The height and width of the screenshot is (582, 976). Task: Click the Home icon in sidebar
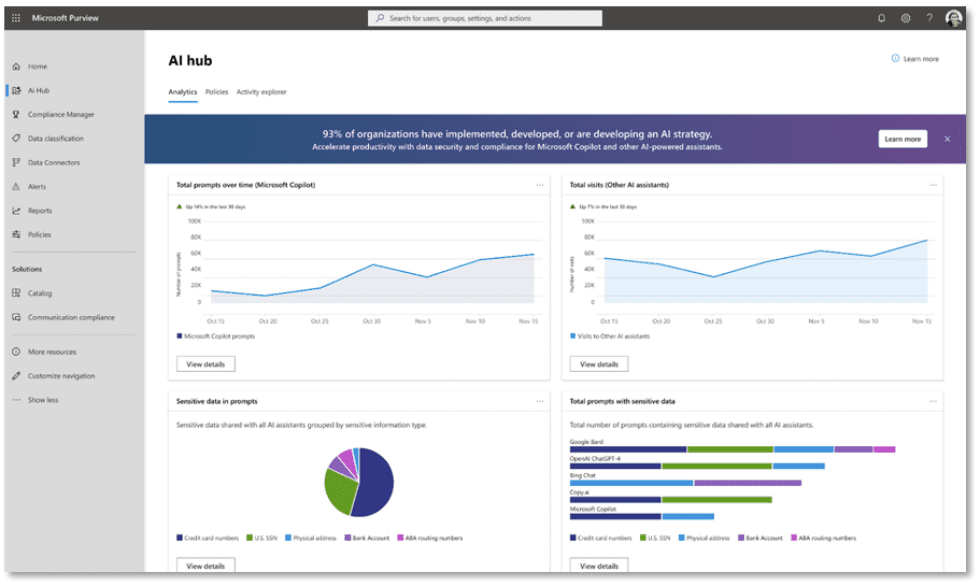tap(16, 66)
